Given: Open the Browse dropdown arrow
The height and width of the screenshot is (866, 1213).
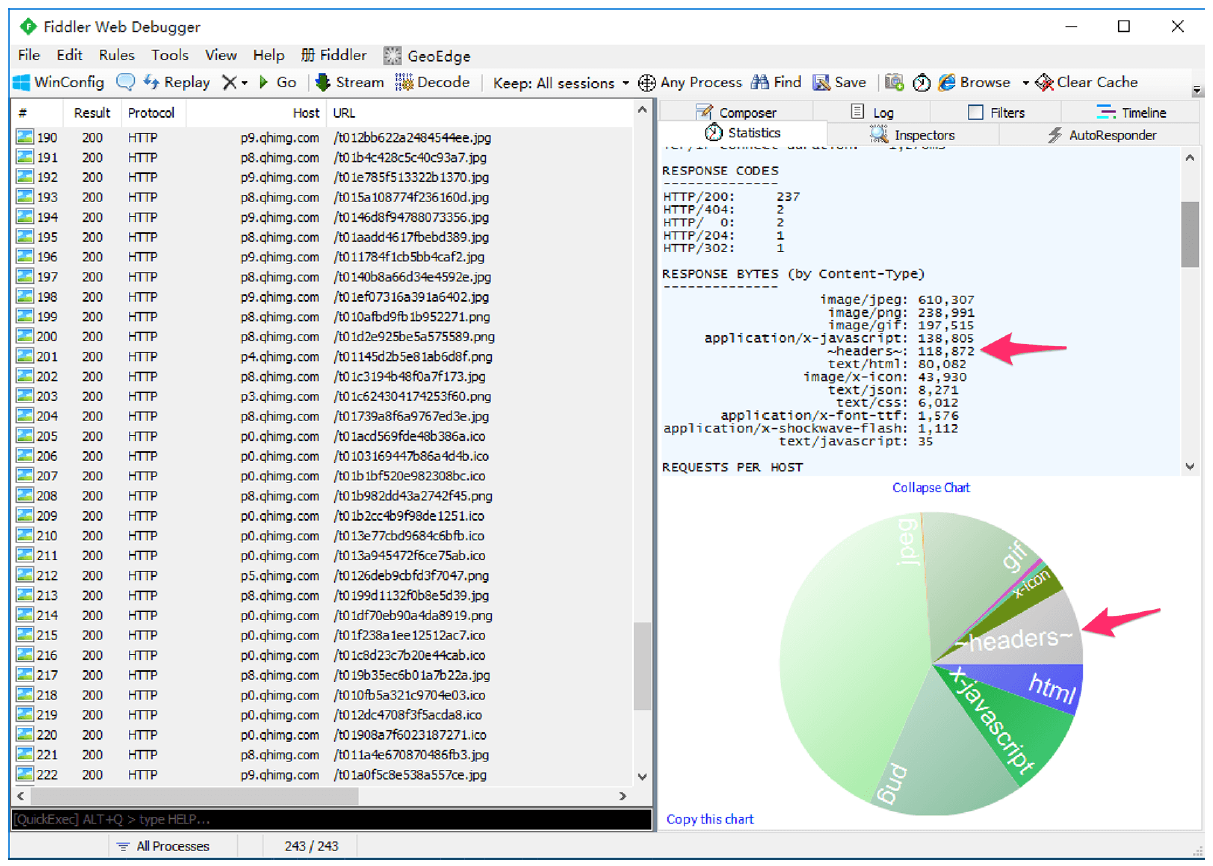Looking at the screenshot, I should [x=1025, y=83].
